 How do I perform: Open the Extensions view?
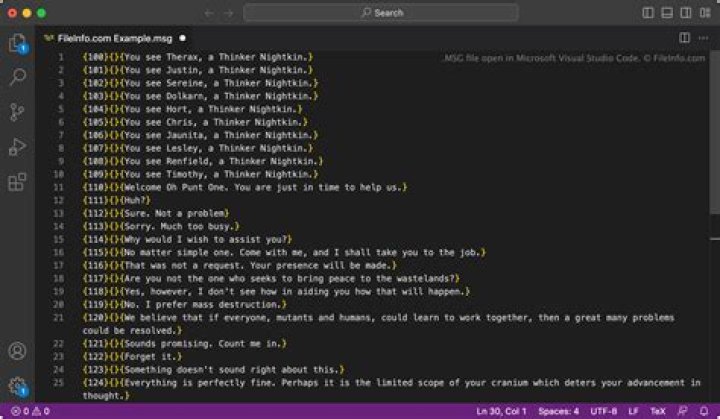pyautogui.click(x=17, y=182)
